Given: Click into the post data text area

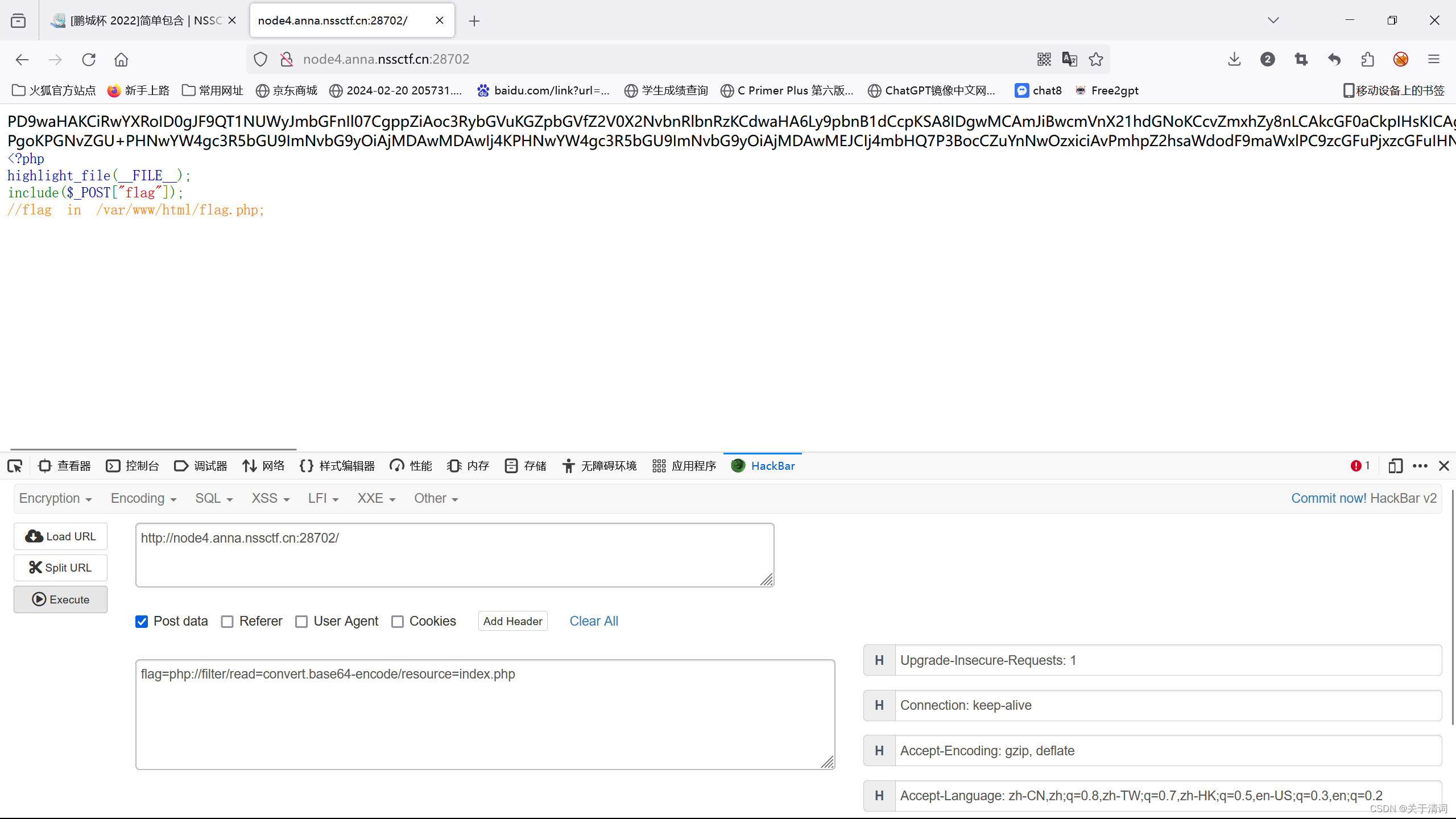Looking at the screenshot, I should click(x=485, y=714).
